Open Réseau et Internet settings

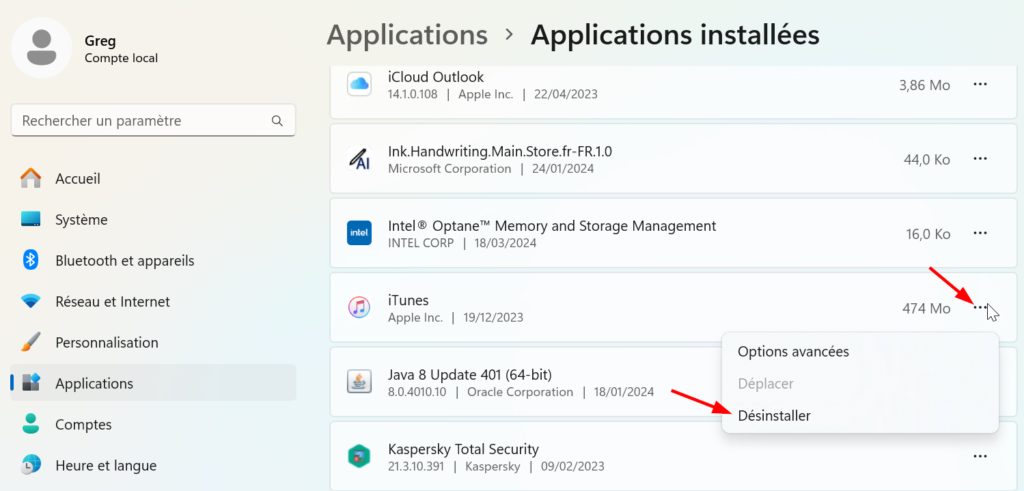(153, 302)
